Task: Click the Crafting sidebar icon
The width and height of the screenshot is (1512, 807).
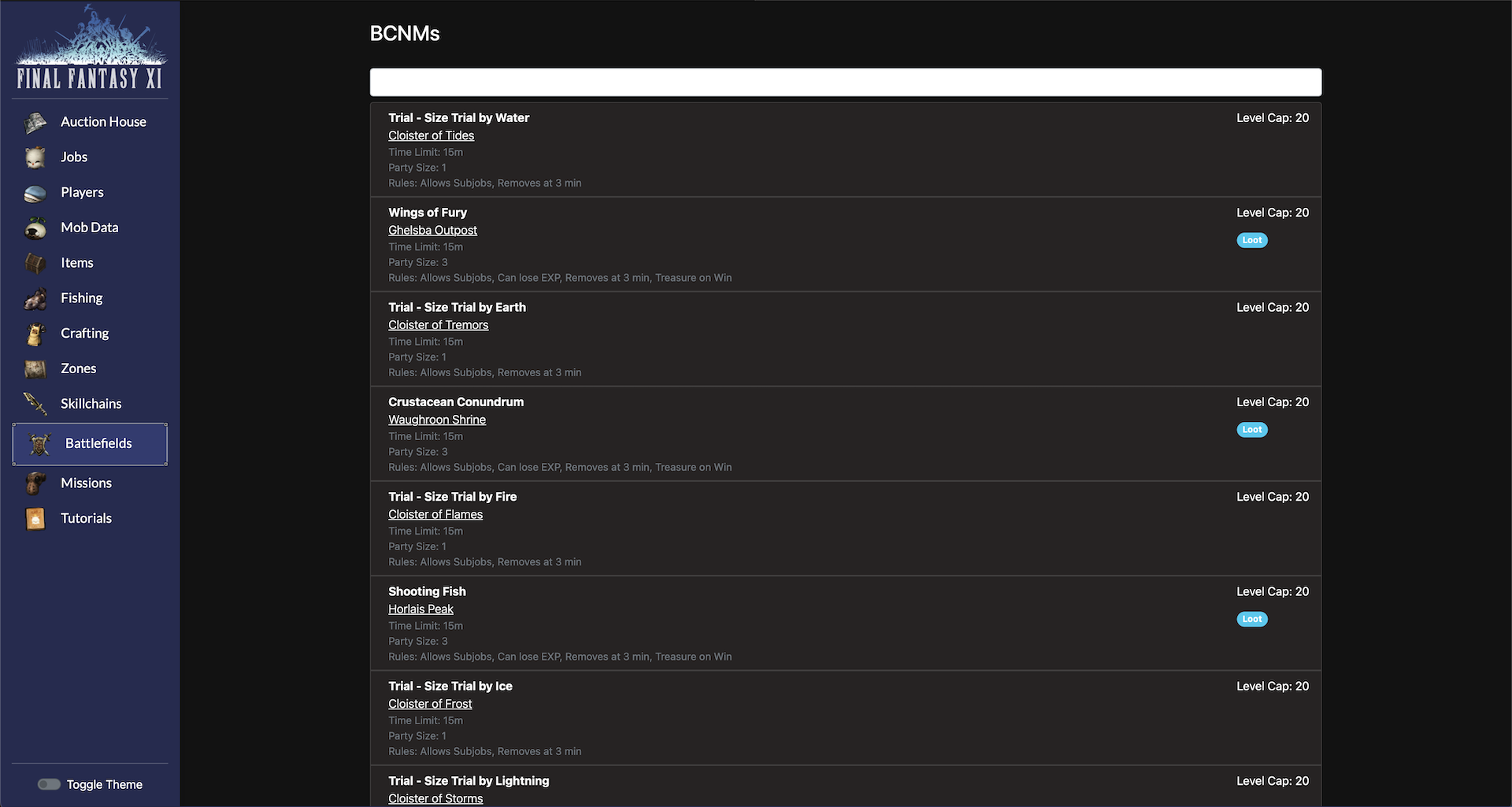Action: (35, 334)
